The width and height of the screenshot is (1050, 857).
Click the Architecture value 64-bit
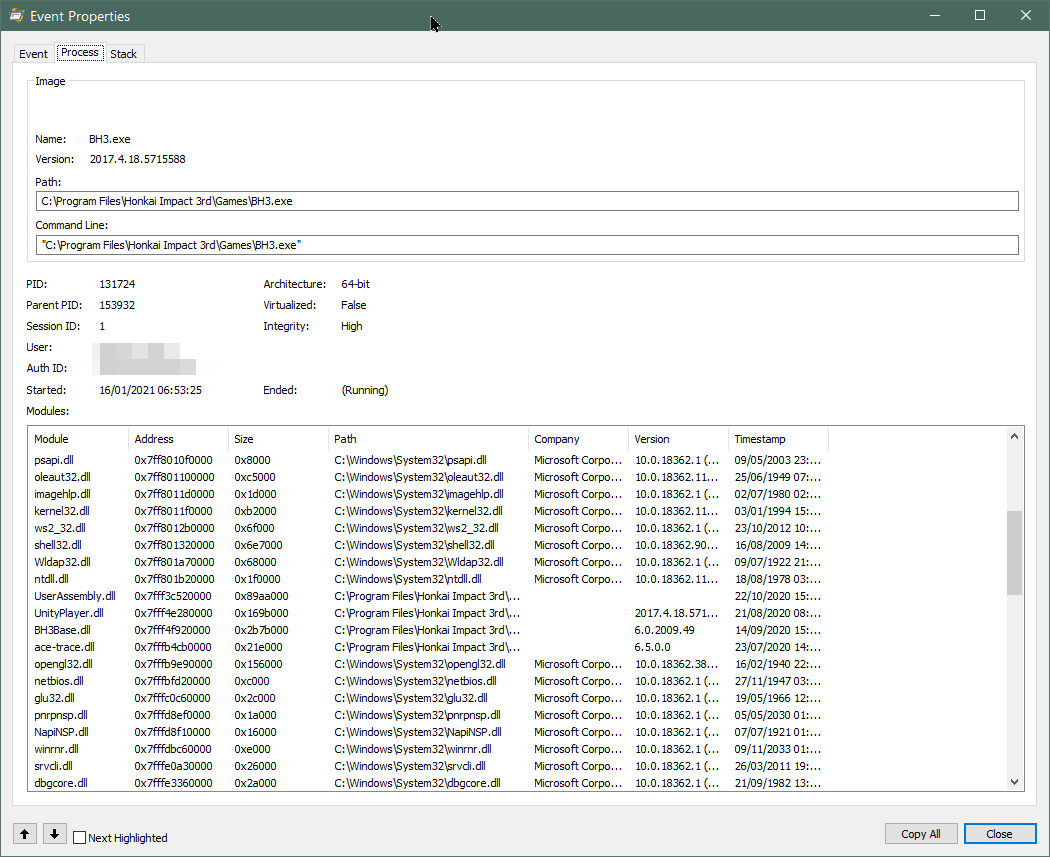pyautogui.click(x=356, y=284)
